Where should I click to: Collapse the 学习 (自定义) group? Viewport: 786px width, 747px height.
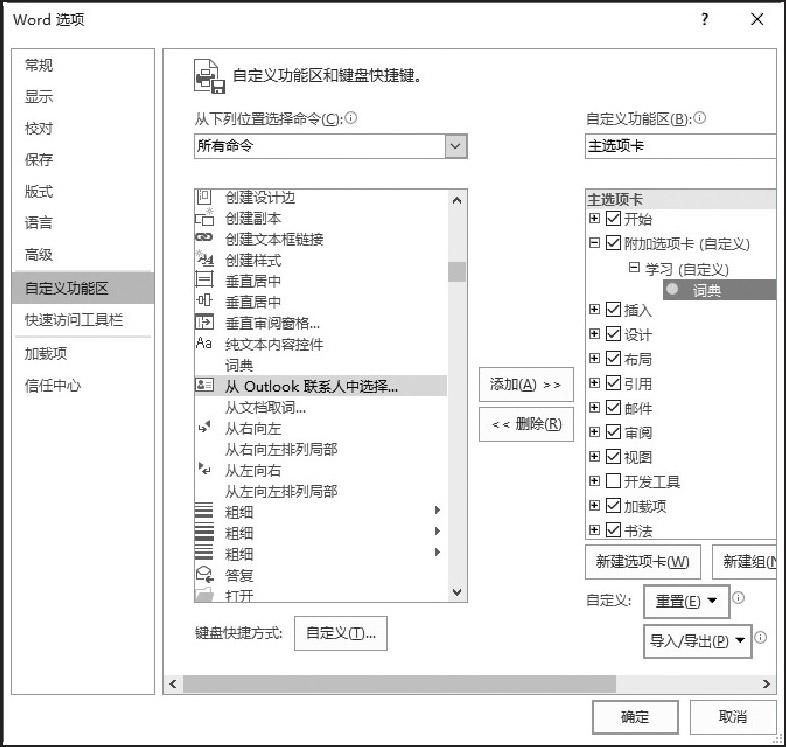click(x=634, y=267)
